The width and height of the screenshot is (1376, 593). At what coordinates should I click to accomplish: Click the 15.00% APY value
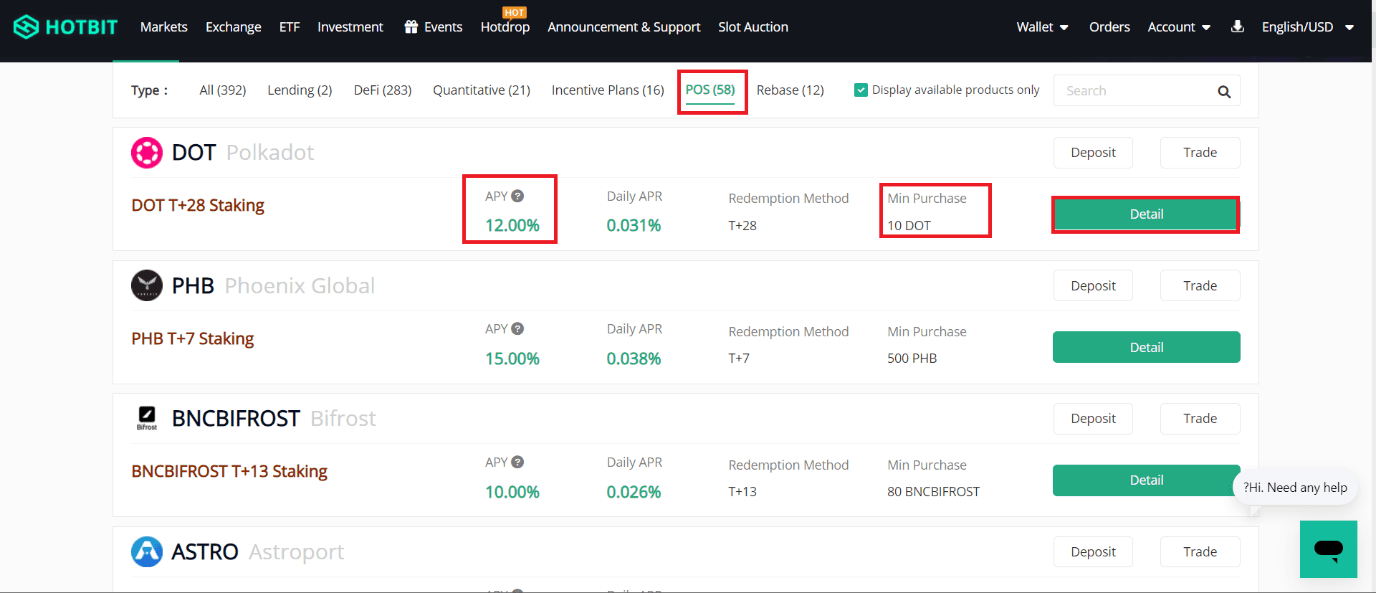512,358
